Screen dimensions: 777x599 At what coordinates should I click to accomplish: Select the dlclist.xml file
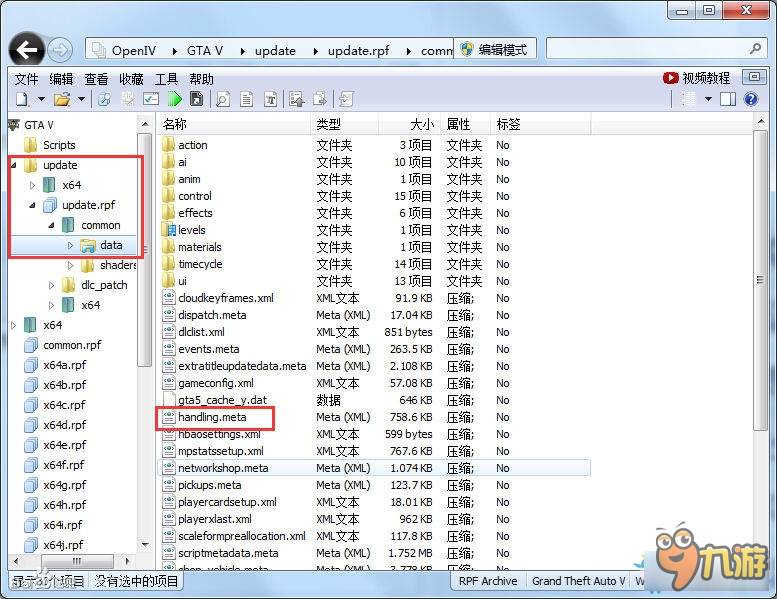click(x=201, y=332)
